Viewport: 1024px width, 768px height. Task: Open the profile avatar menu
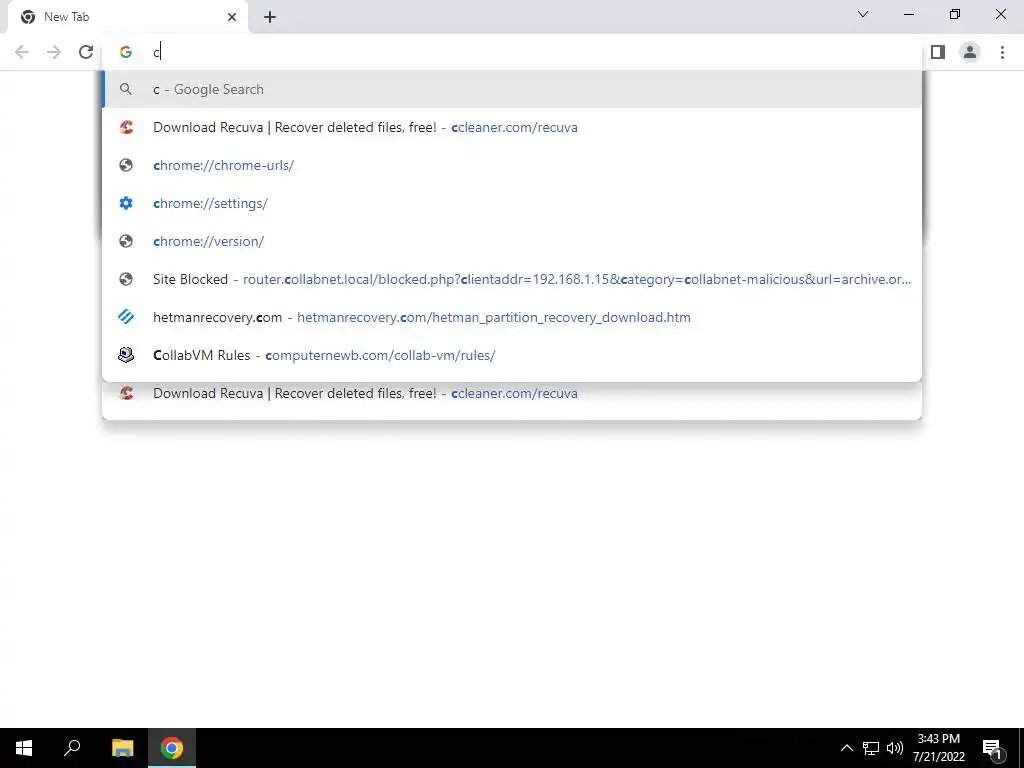(970, 52)
